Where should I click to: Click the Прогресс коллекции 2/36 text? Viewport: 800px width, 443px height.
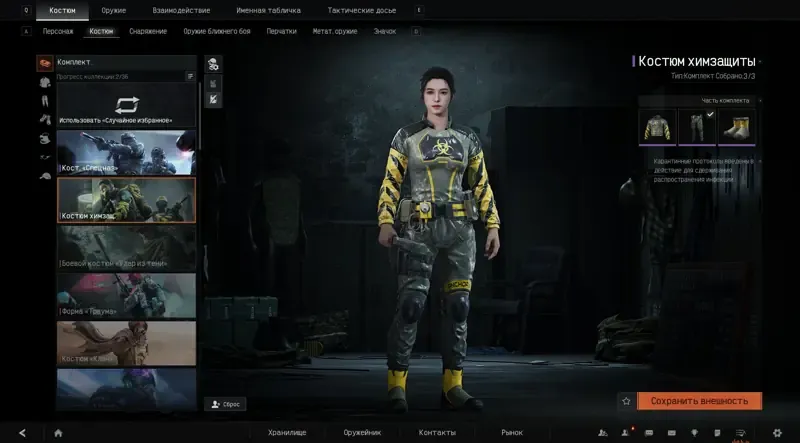click(92, 77)
